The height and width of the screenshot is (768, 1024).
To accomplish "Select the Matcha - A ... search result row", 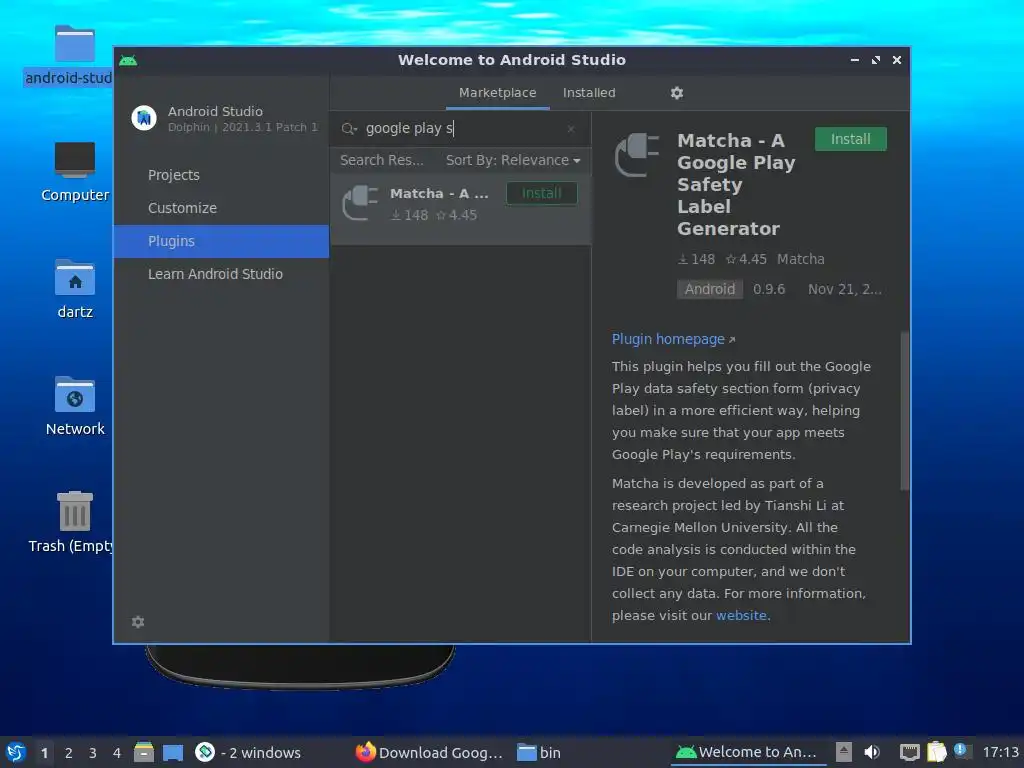I will click(460, 210).
